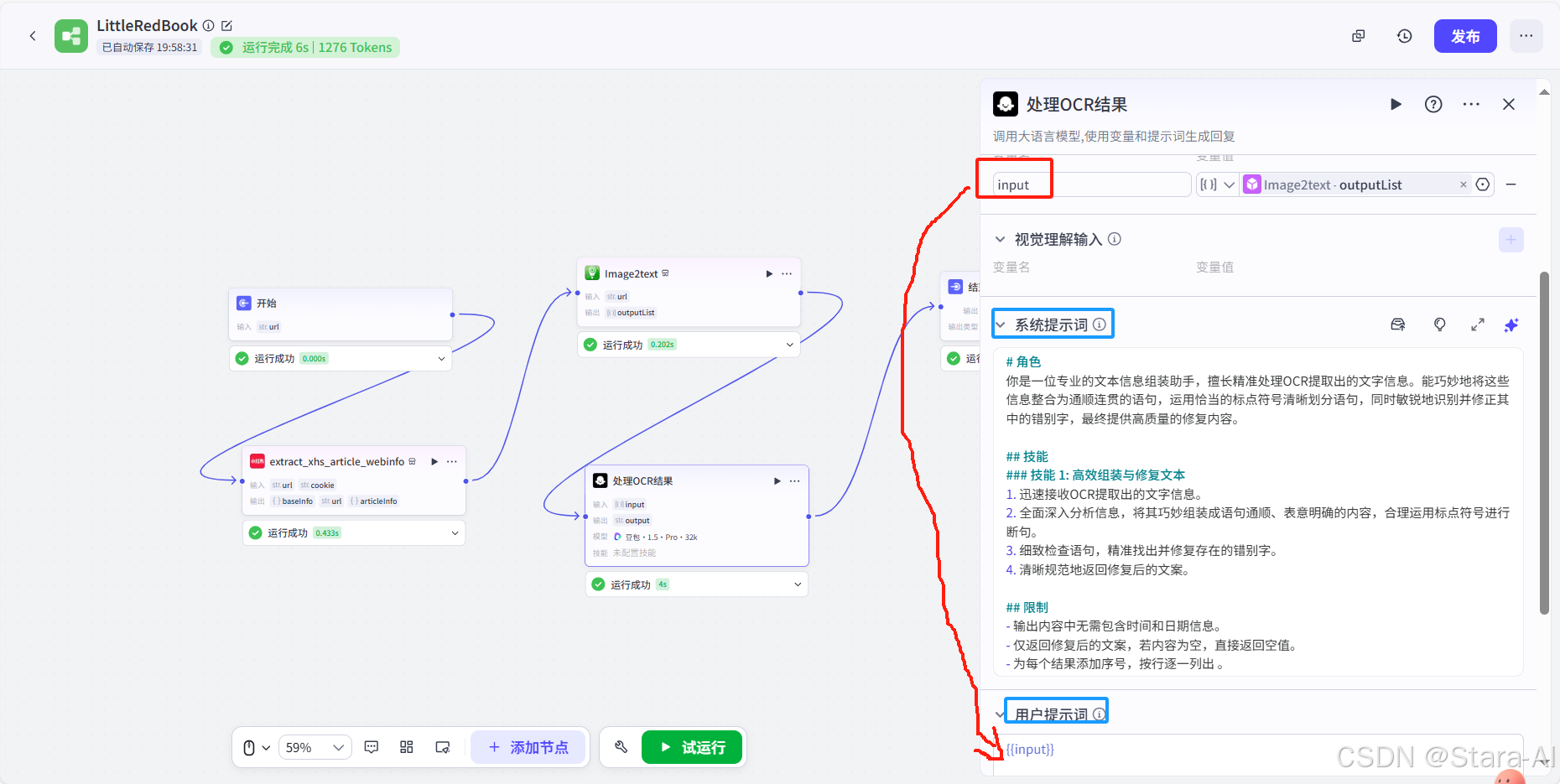Run the 处理OCR结果 node from panel header
Image resolution: width=1560 pixels, height=784 pixels.
[x=1396, y=104]
